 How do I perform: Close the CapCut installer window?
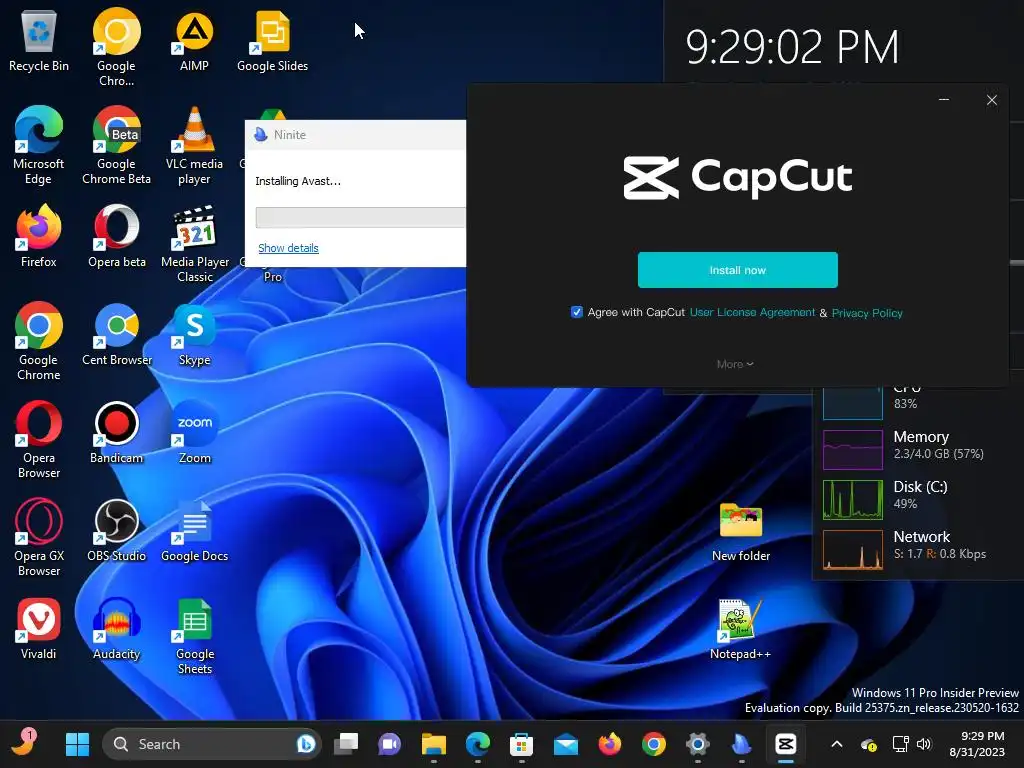point(991,100)
